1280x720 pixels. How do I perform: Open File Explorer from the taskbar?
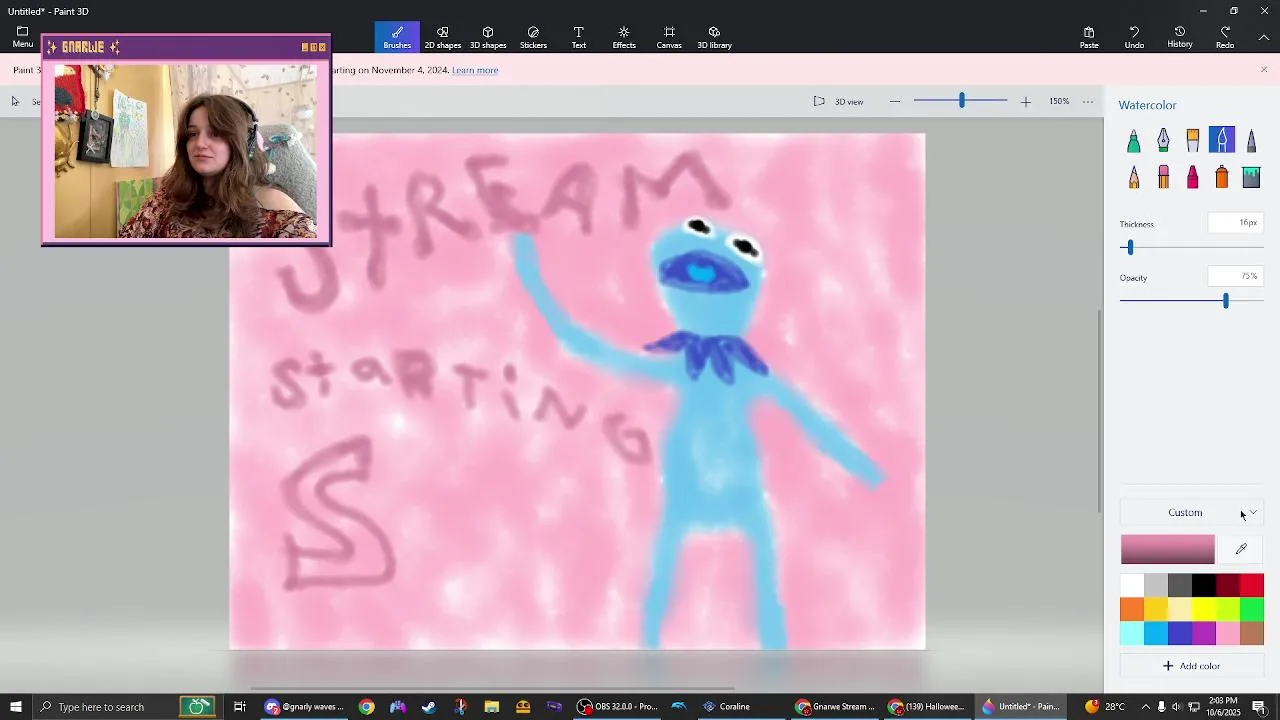[491, 707]
